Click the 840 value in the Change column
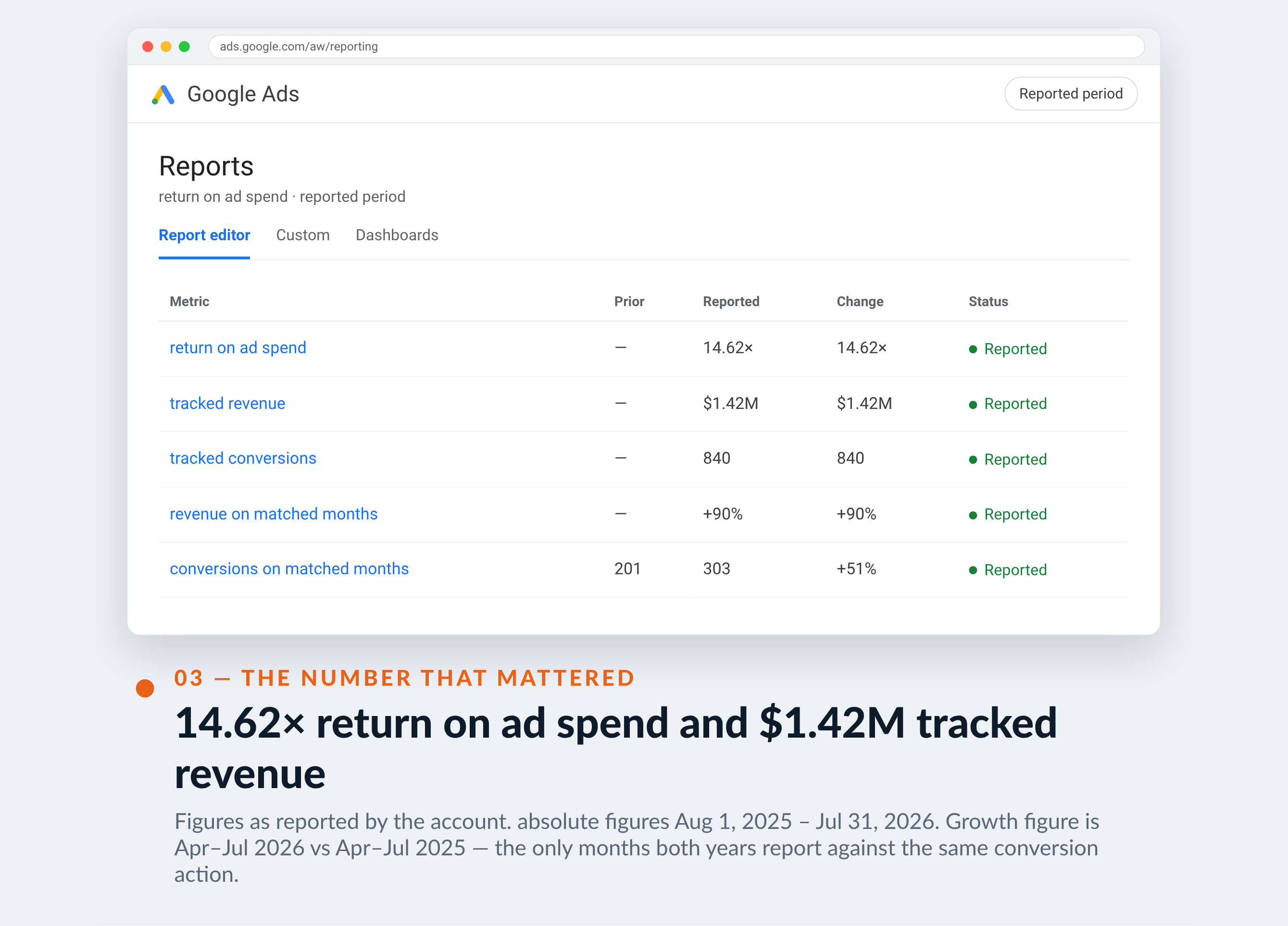The height and width of the screenshot is (926, 1288). 850,458
